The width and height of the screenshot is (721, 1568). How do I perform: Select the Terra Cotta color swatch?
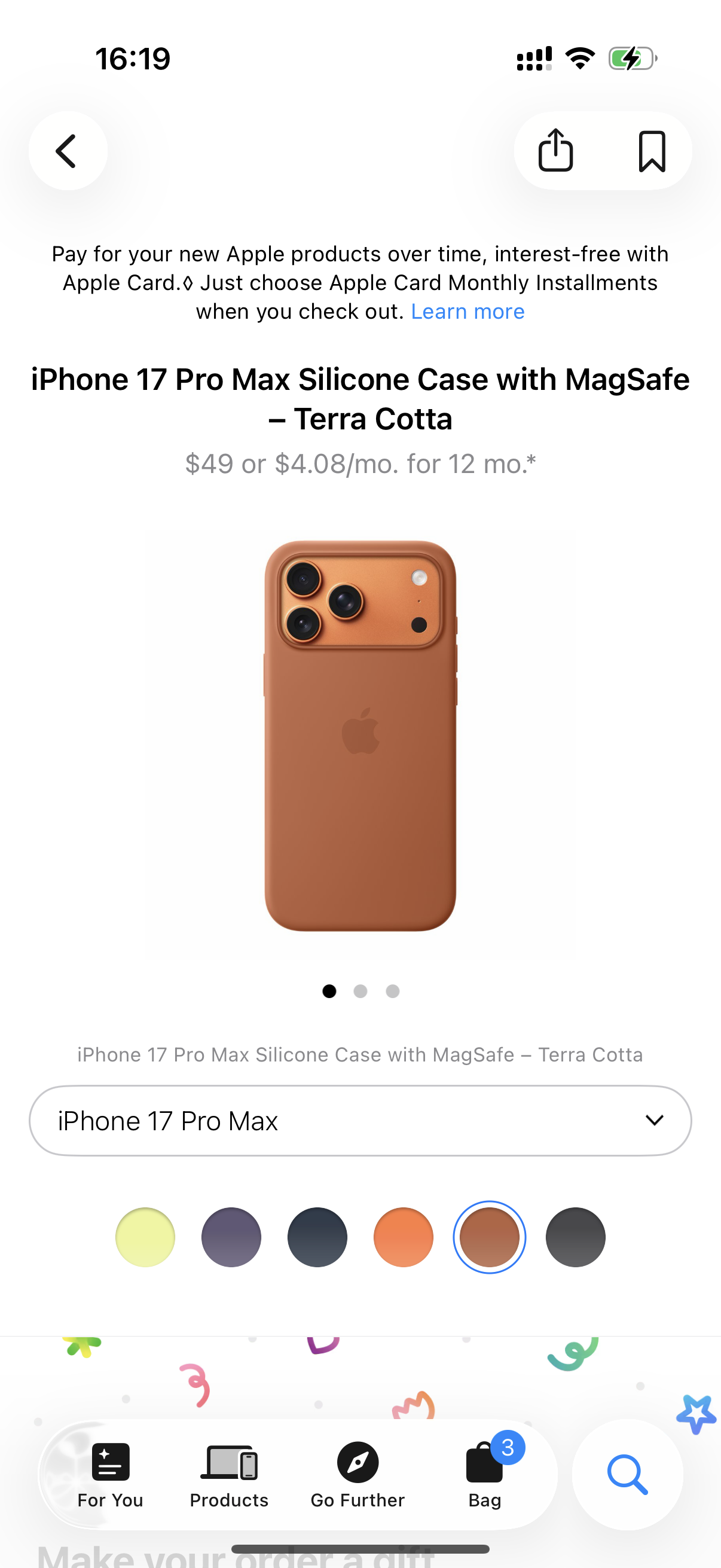489,1237
